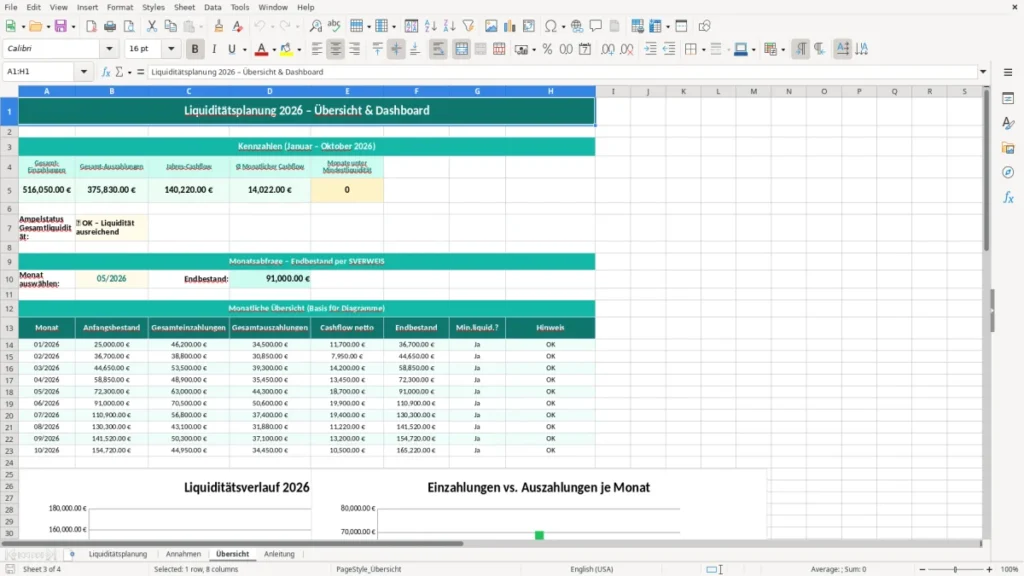
Task: Run the Spelling check
Action: click(334, 26)
